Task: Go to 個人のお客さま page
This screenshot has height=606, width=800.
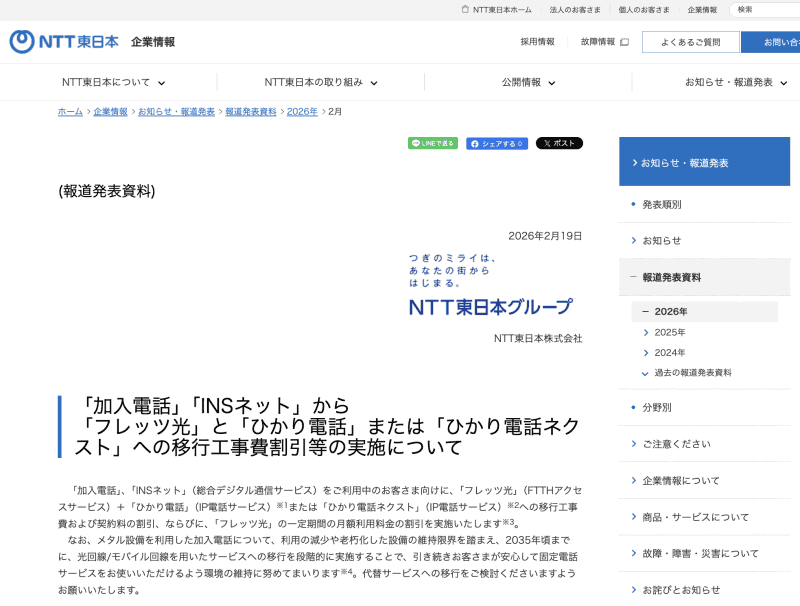Action: tap(644, 10)
